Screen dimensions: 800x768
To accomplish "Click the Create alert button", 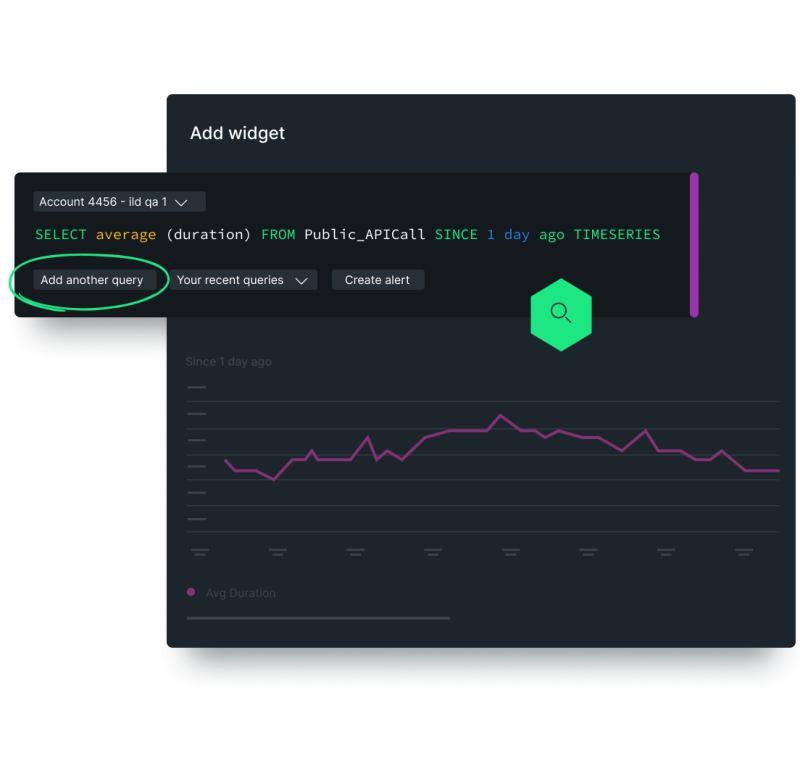I will pyautogui.click(x=378, y=280).
